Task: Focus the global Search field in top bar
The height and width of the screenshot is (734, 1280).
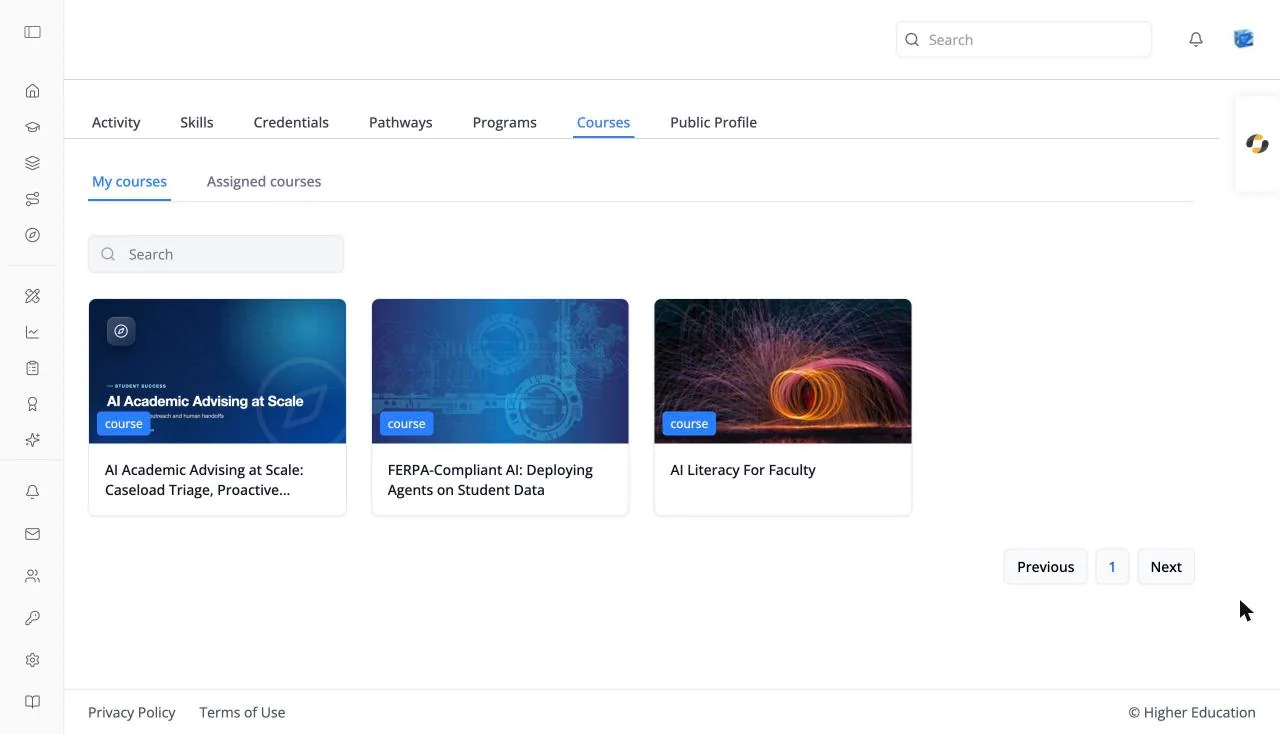Action: point(1024,40)
